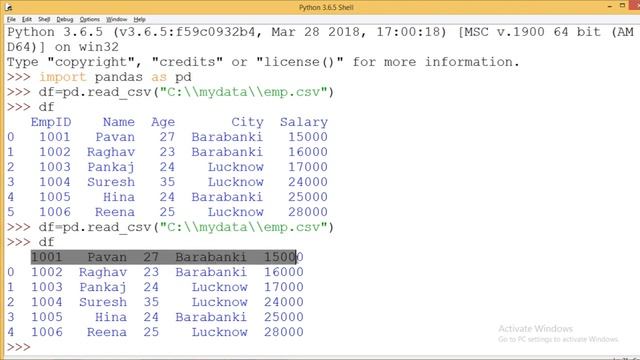Click the Python IDLE icon in title bar
640x360 pixels.
pyautogui.click(x=9, y=7)
